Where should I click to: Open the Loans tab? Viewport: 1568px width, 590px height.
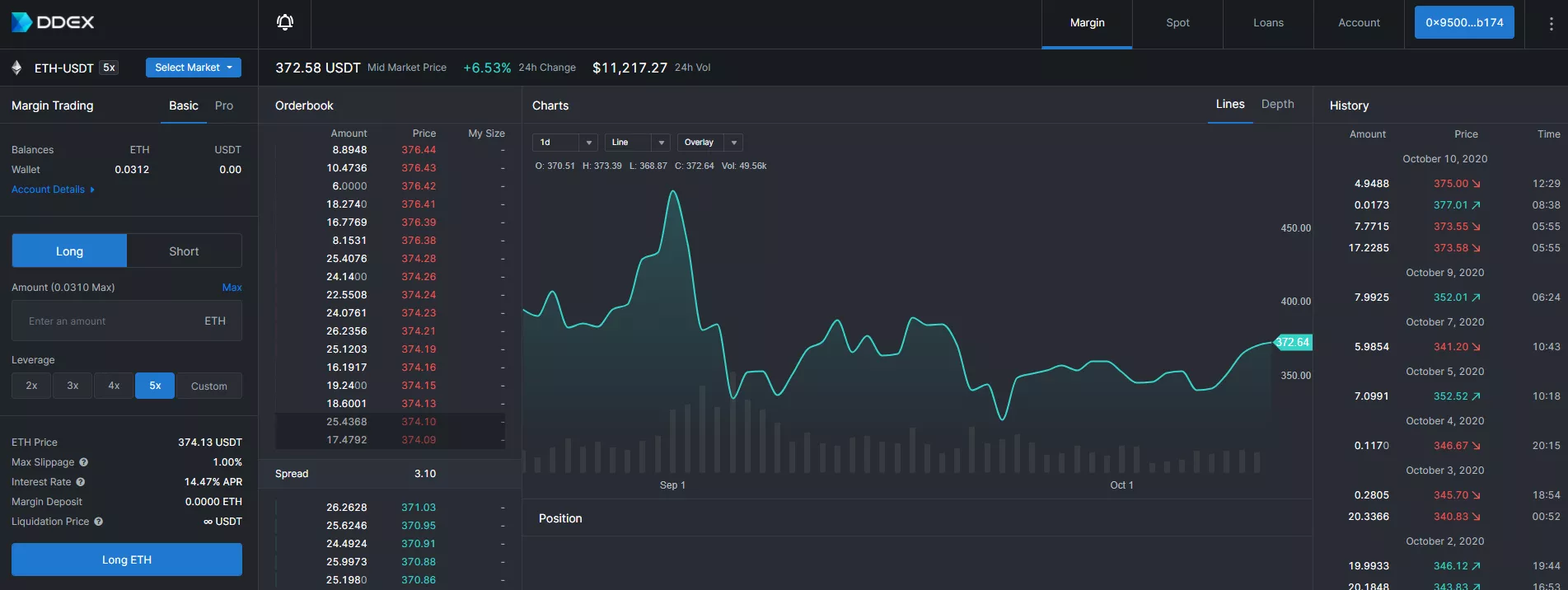click(x=1268, y=23)
